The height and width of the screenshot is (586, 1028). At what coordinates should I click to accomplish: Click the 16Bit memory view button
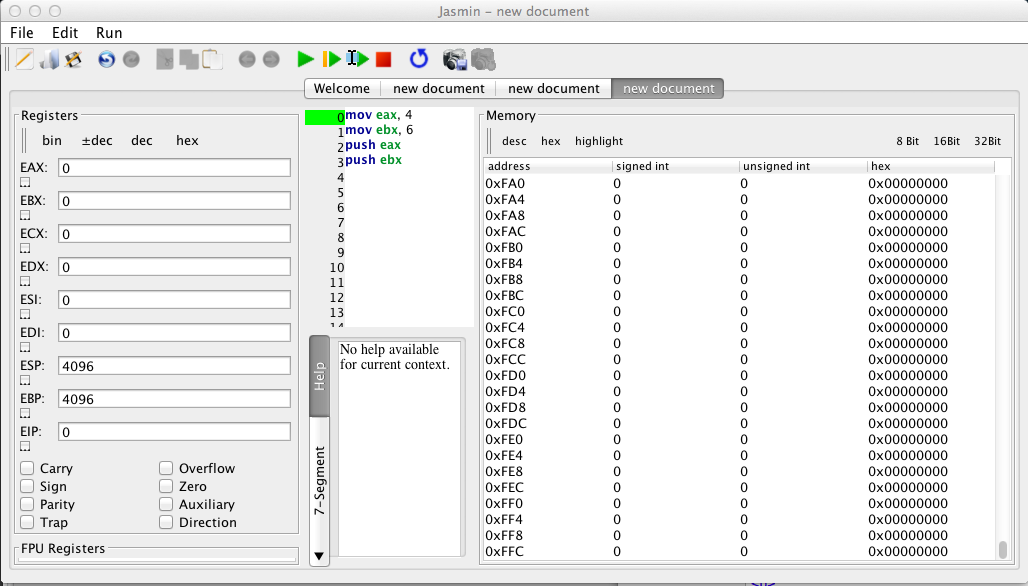[946, 141]
